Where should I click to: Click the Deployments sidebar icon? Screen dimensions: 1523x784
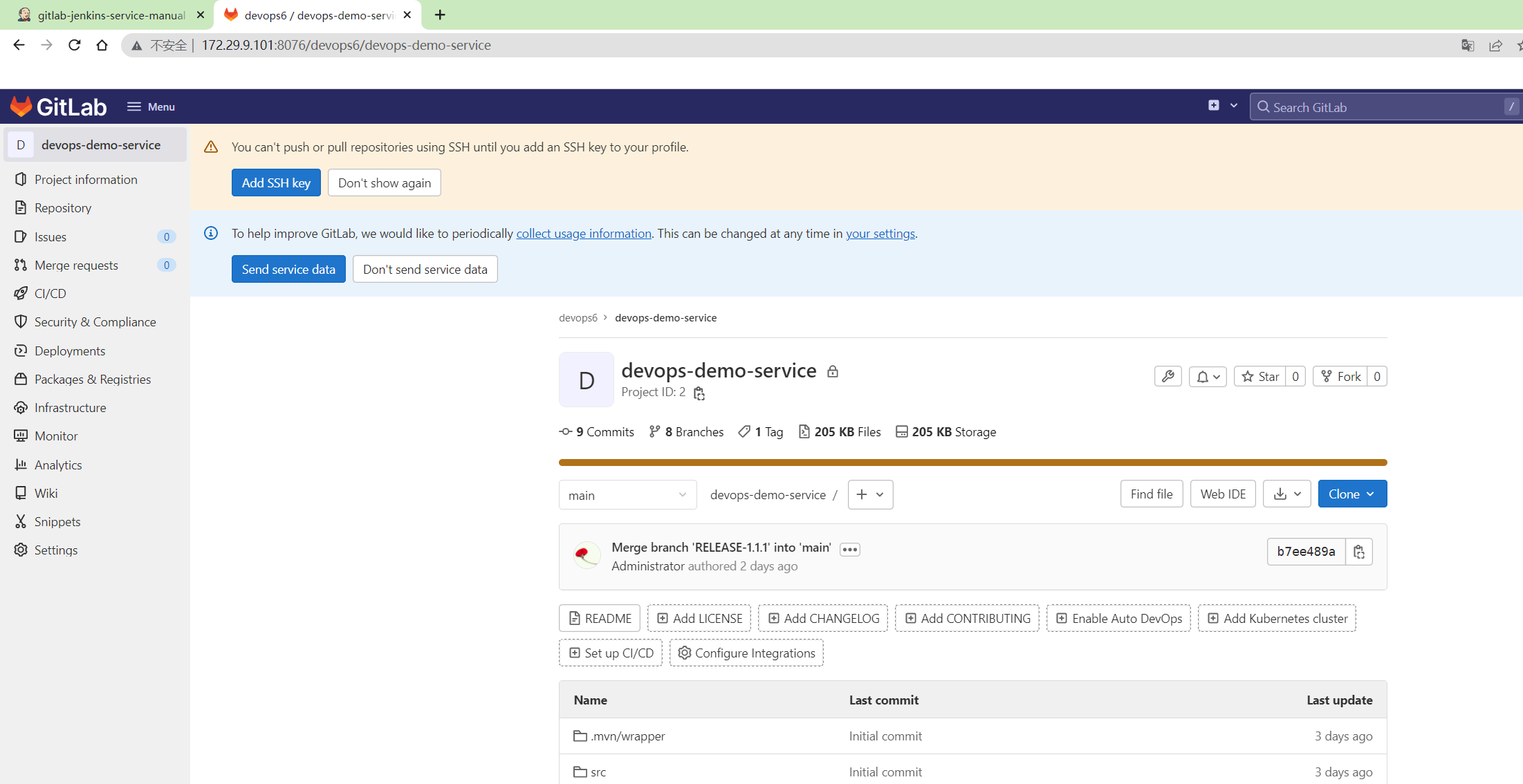point(21,351)
